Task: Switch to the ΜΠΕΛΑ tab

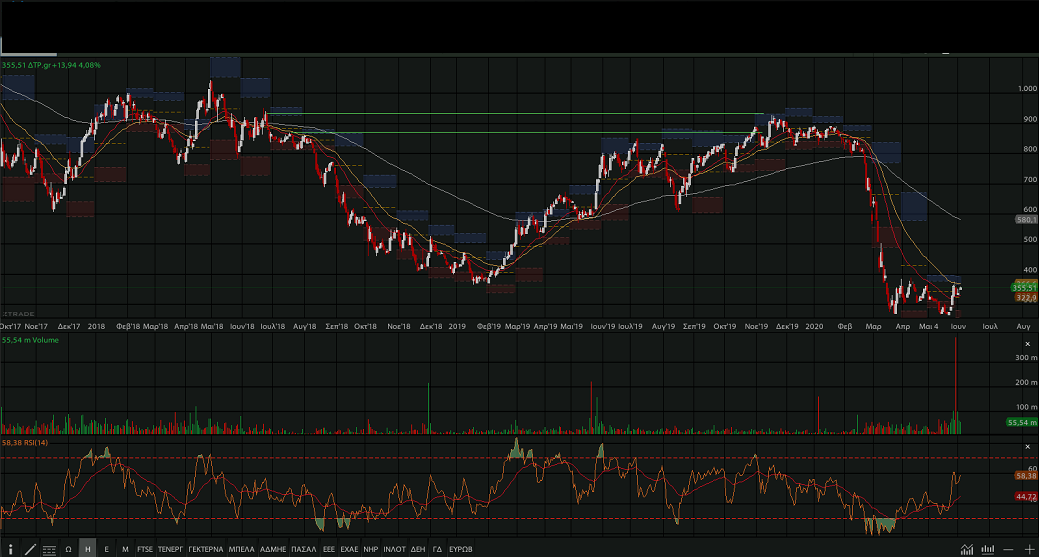Action: pyautogui.click(x=242, y=549)
